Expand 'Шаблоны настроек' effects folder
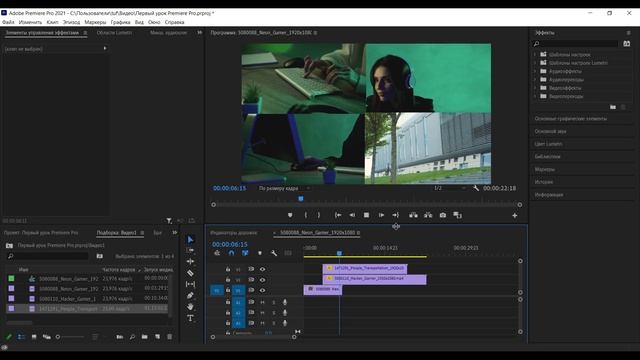This screenshot has height=360, width=640. (535, 54)
